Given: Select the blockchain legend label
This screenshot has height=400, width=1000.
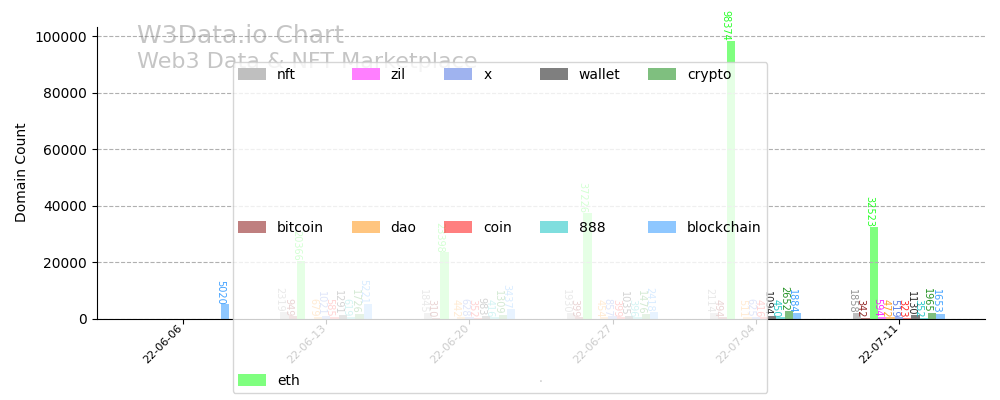Looking at the screenshot, I should [x=723, y=227].
